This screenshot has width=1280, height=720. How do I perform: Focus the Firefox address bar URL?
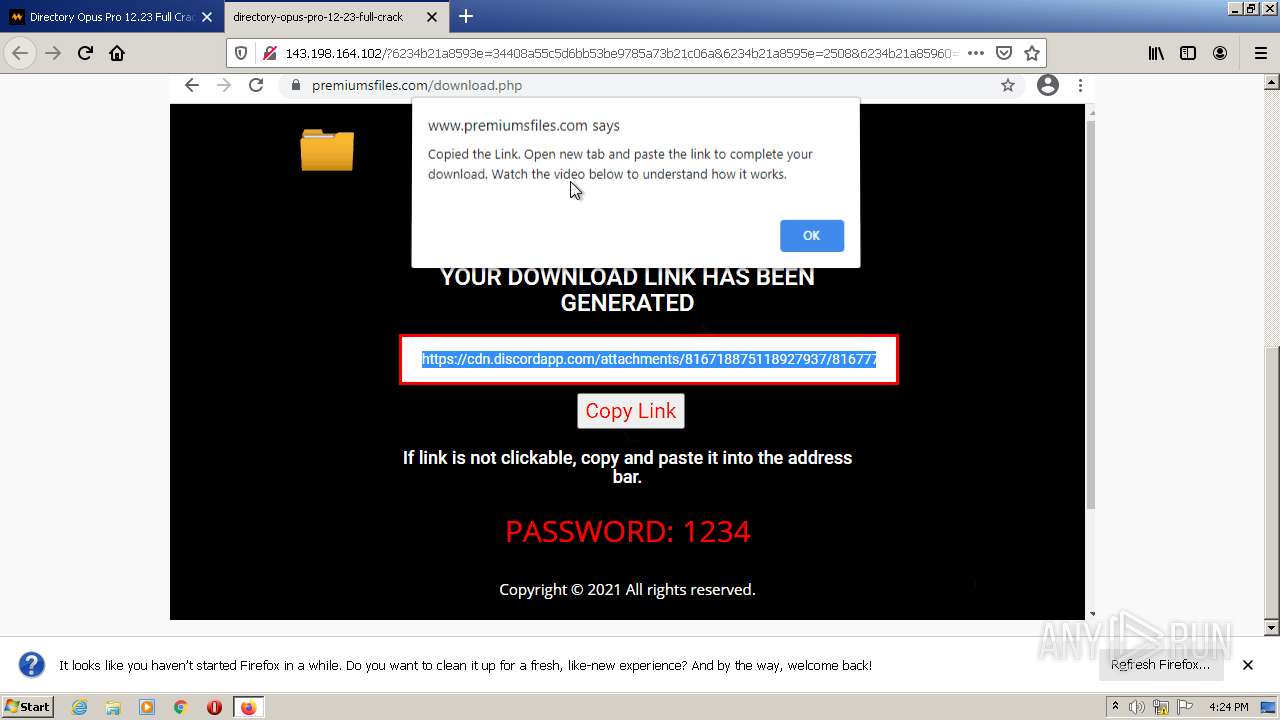620,53
